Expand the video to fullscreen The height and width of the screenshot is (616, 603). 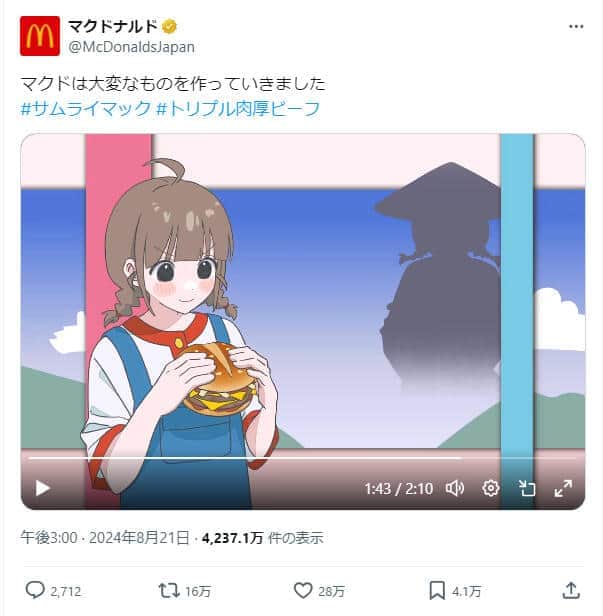tap(563, 488)
